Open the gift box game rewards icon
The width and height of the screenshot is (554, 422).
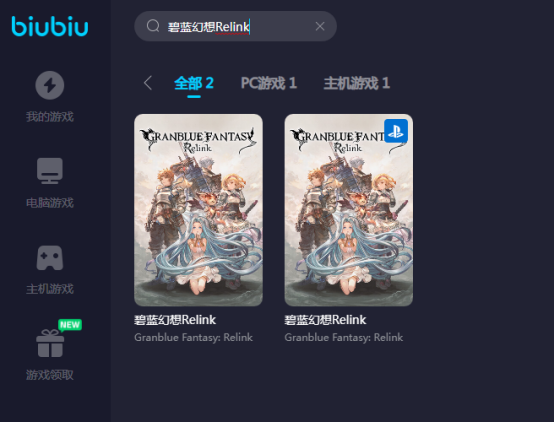click(x=50, y=343)
